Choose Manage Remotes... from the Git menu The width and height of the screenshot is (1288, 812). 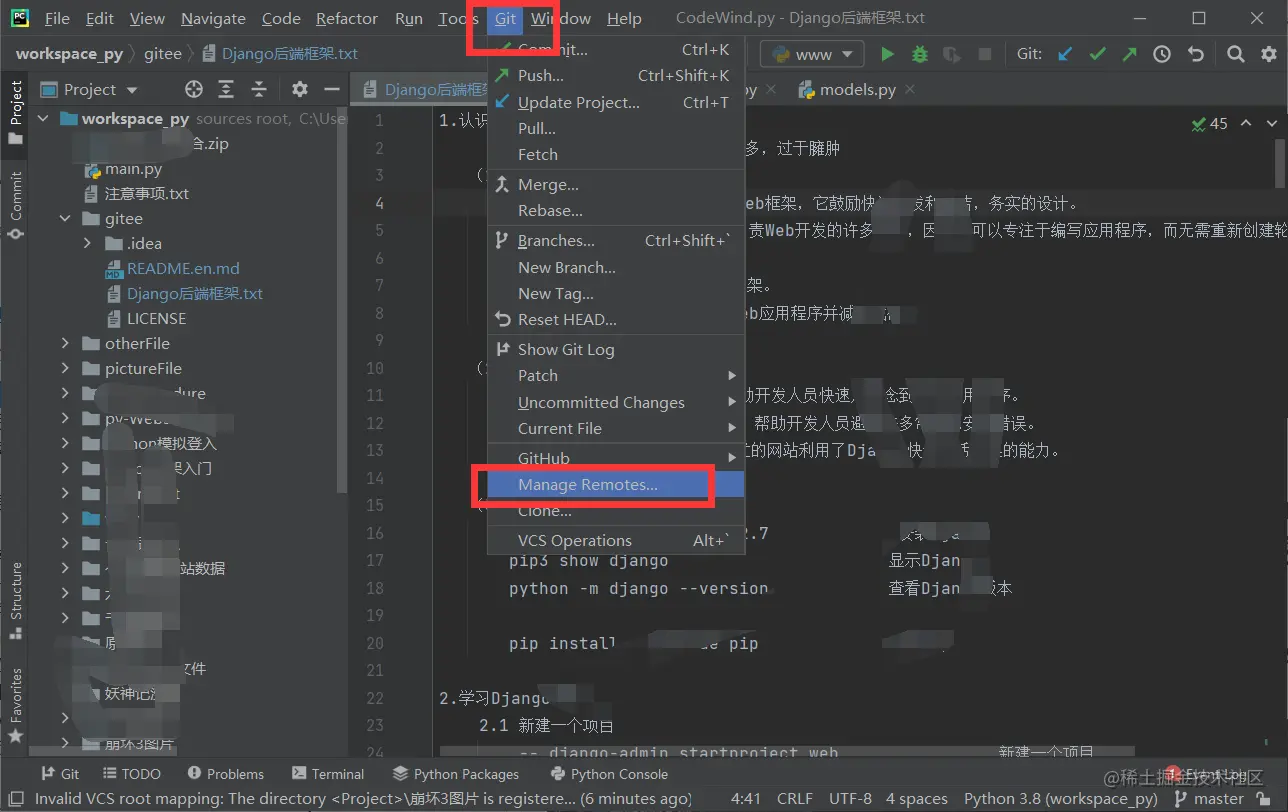[x=616, y=484]
